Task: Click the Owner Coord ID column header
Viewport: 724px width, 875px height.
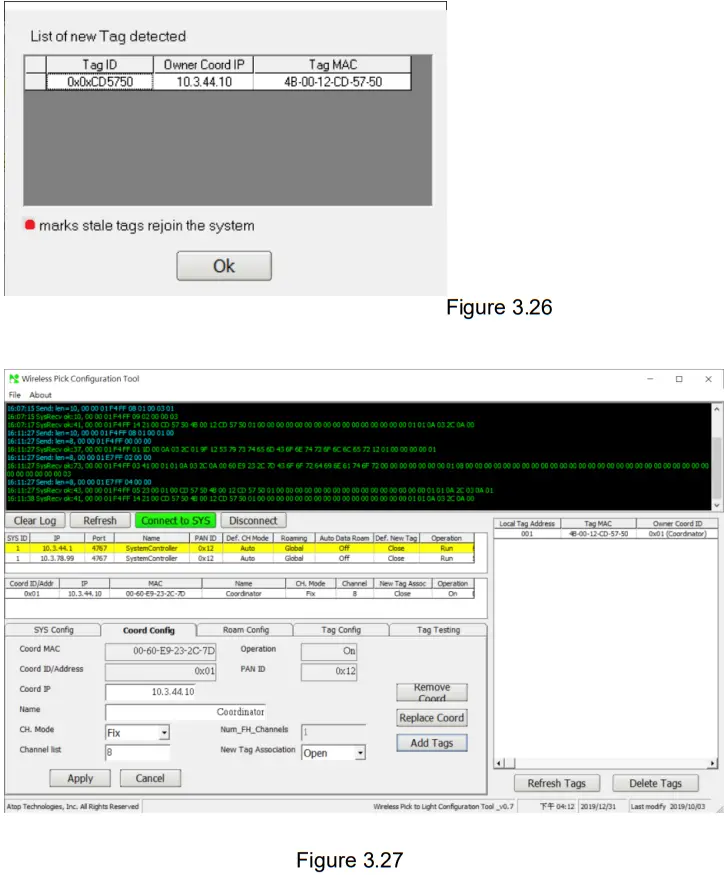Action: 677,523
